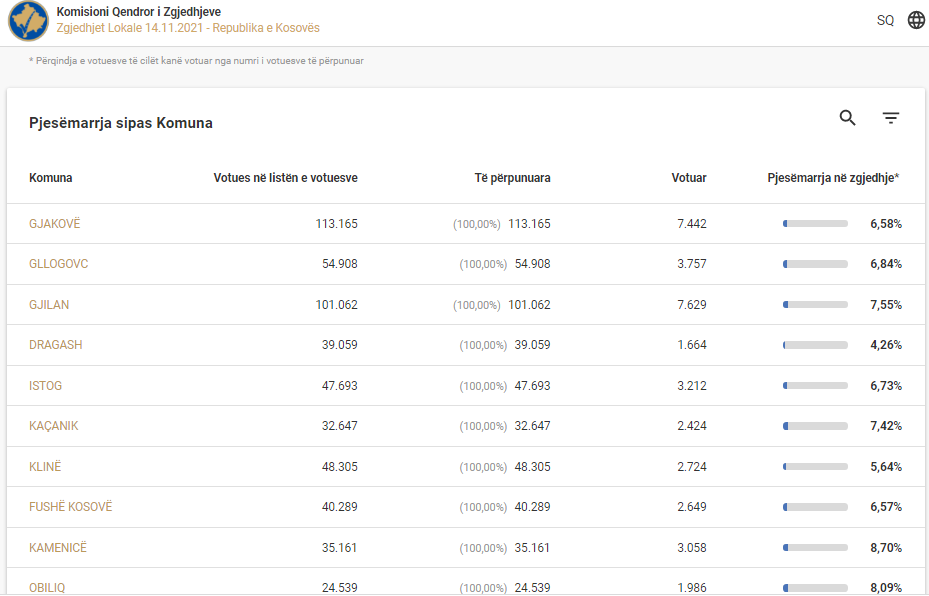The image size is (929, 596).
Task: Open the DRAGASH municipality link
Action: pos(56,345)
